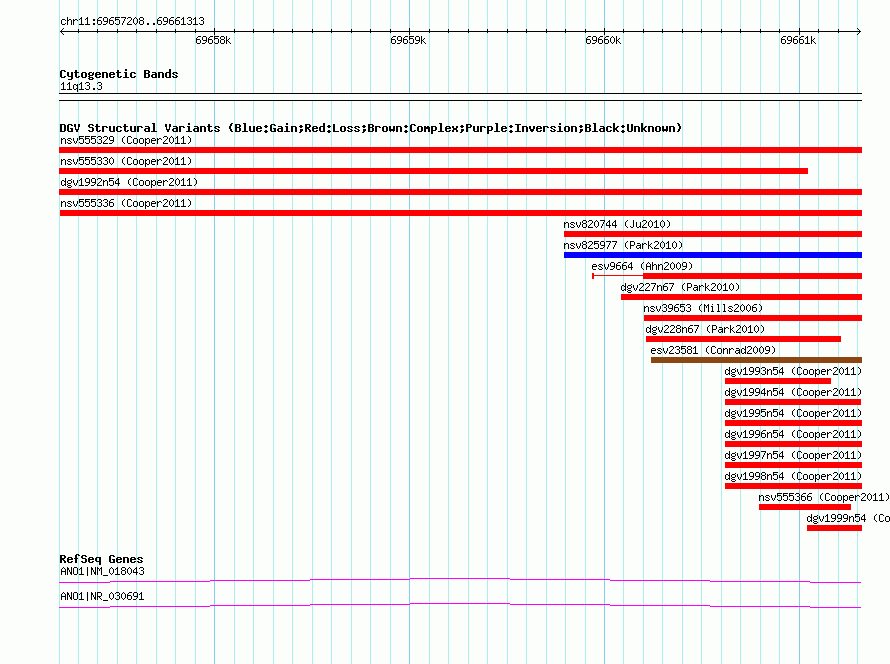Click the nsv825977 (Park2010) label
This screenshot has width=890, height=664.
pos(623,245)
